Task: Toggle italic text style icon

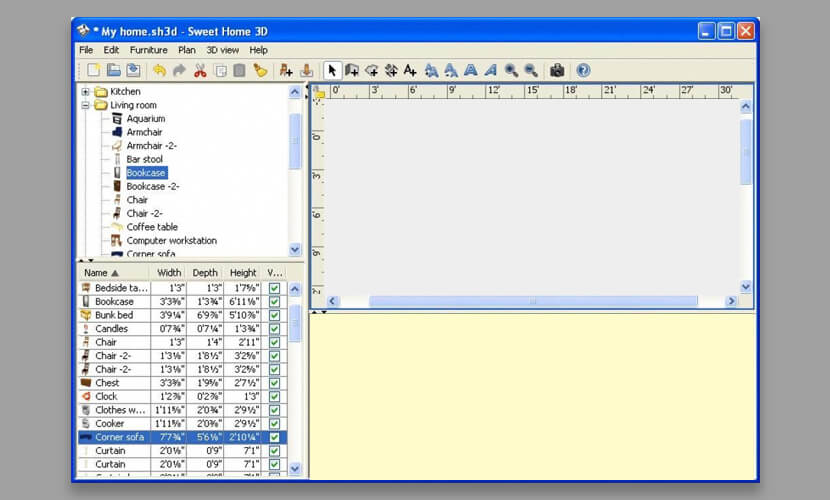Action: (491, 70)
